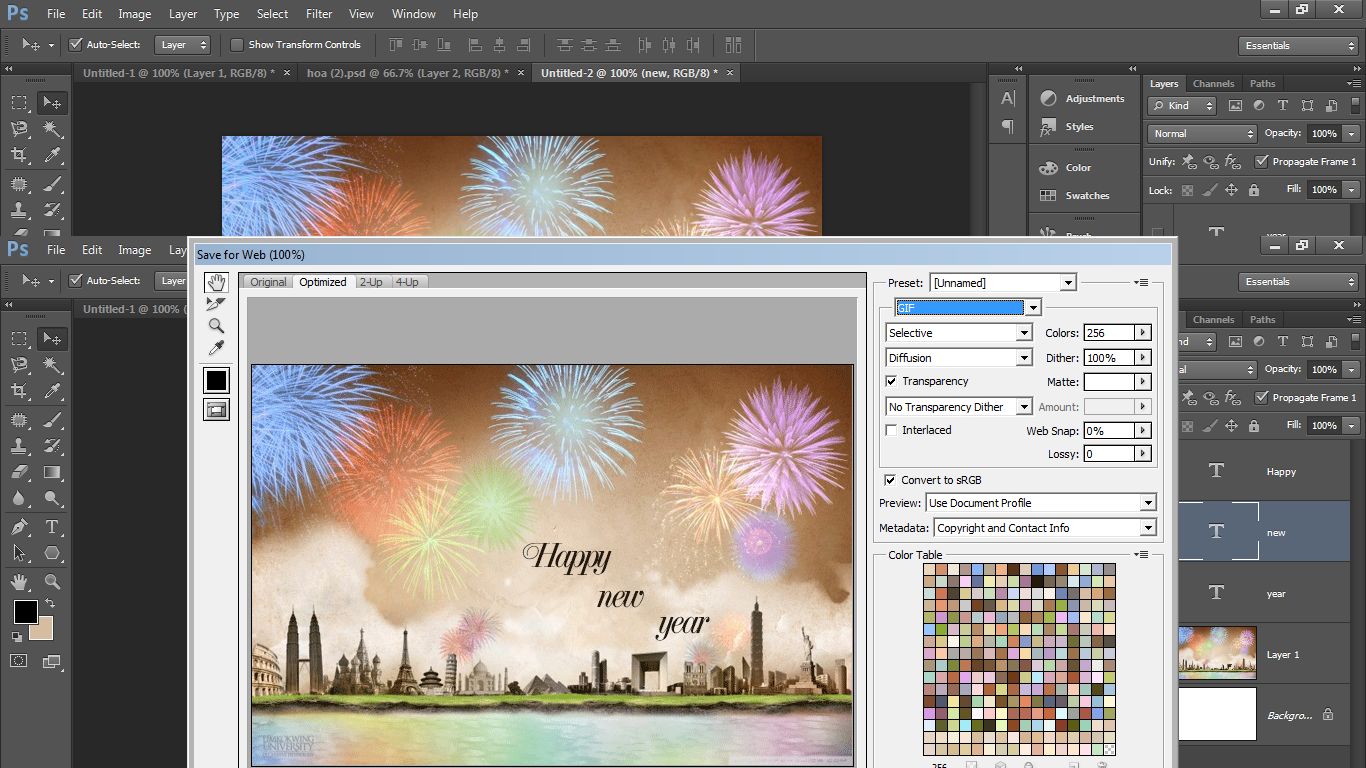Open the Swatches panel
Screen dimensions: 1366x768
click(x=1076, y=196)
